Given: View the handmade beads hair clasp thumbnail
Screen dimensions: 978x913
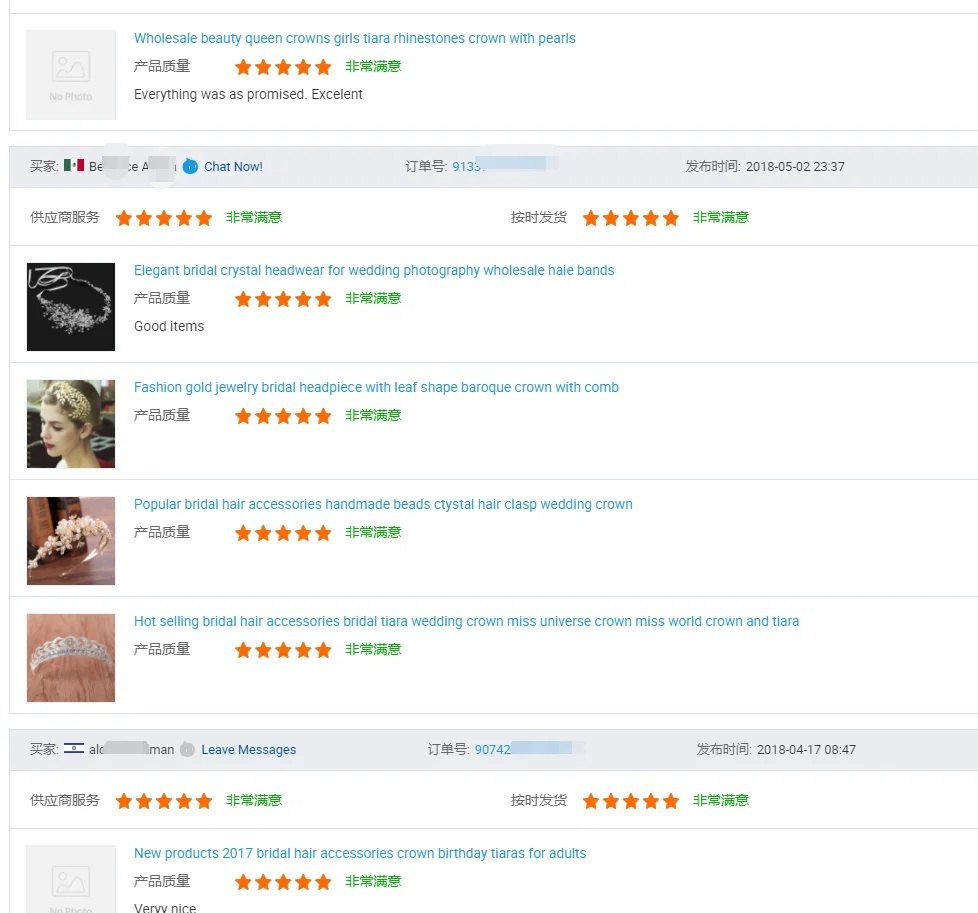Looking at the screenshot, I should pyautogui.click(x=70, y=541).
